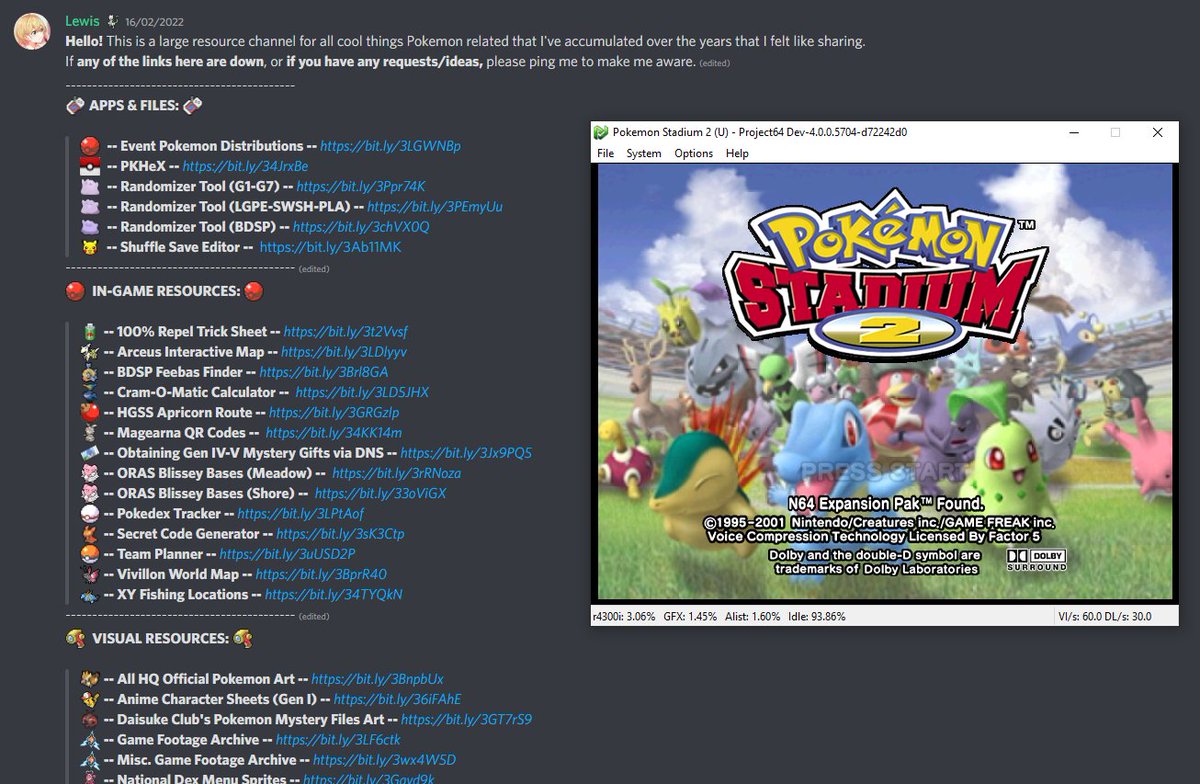Open the System menu in Project64

point(643,153)
